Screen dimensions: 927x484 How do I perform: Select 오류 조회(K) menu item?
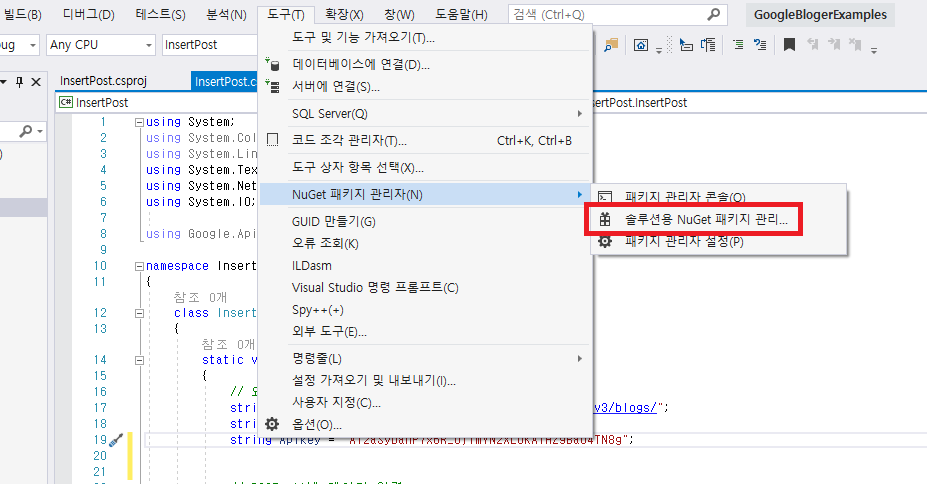click(426, 243)
